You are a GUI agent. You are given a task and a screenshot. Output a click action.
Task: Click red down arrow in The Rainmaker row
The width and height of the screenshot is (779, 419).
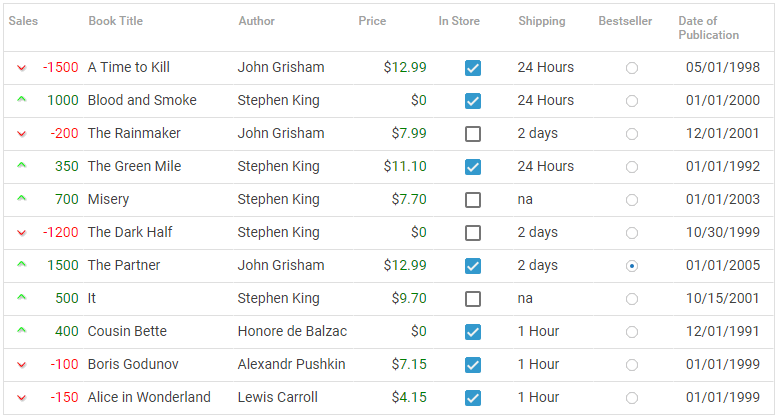[21, 134]
